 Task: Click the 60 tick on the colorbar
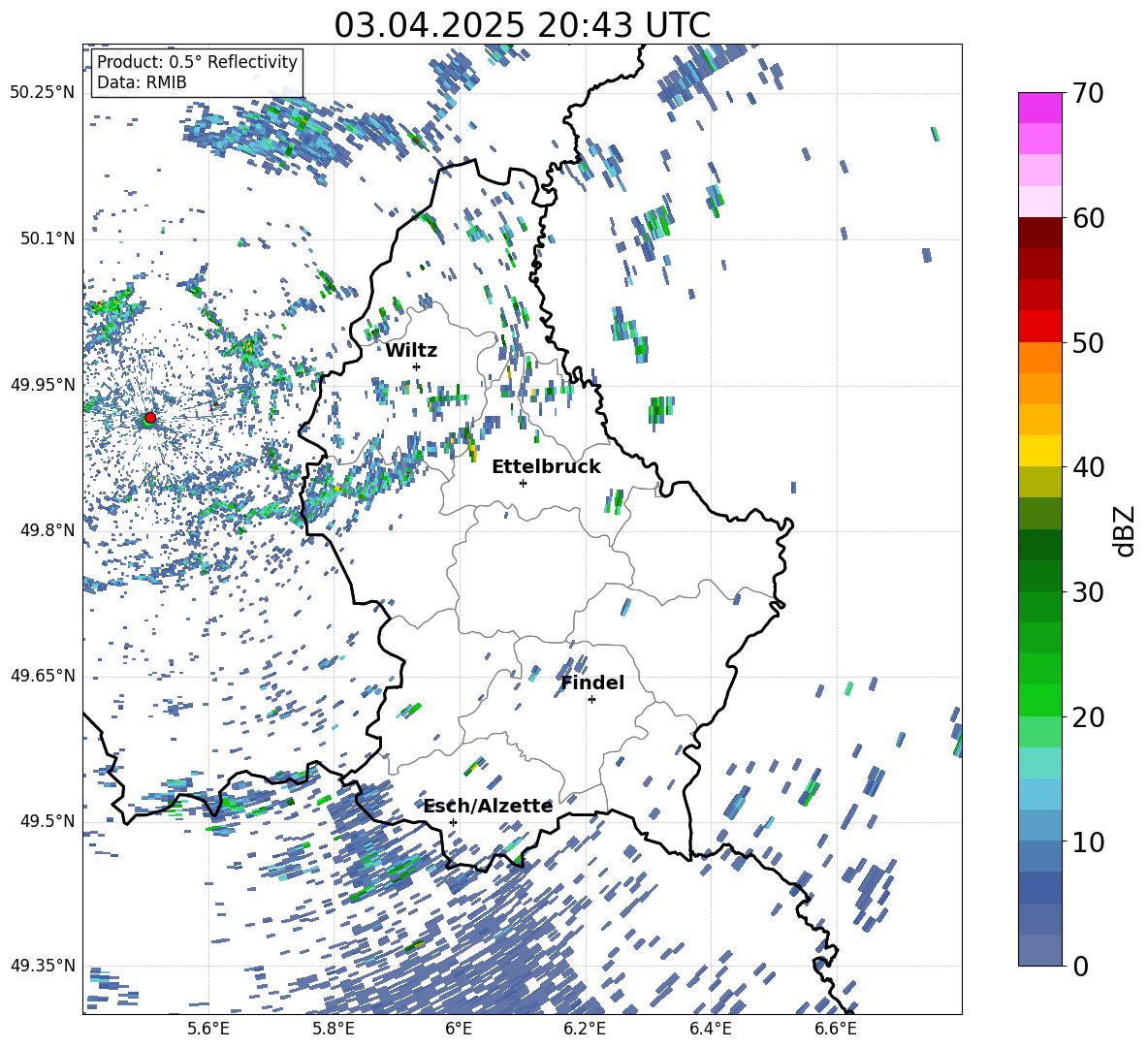tap(1088, 218)
